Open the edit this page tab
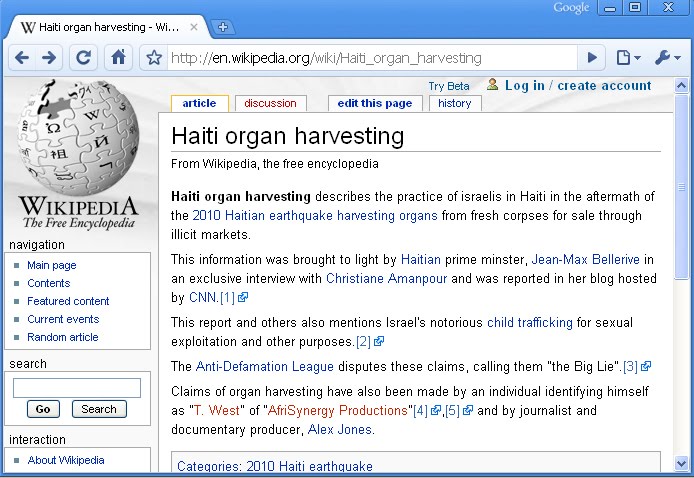 [x=375, y=103]
